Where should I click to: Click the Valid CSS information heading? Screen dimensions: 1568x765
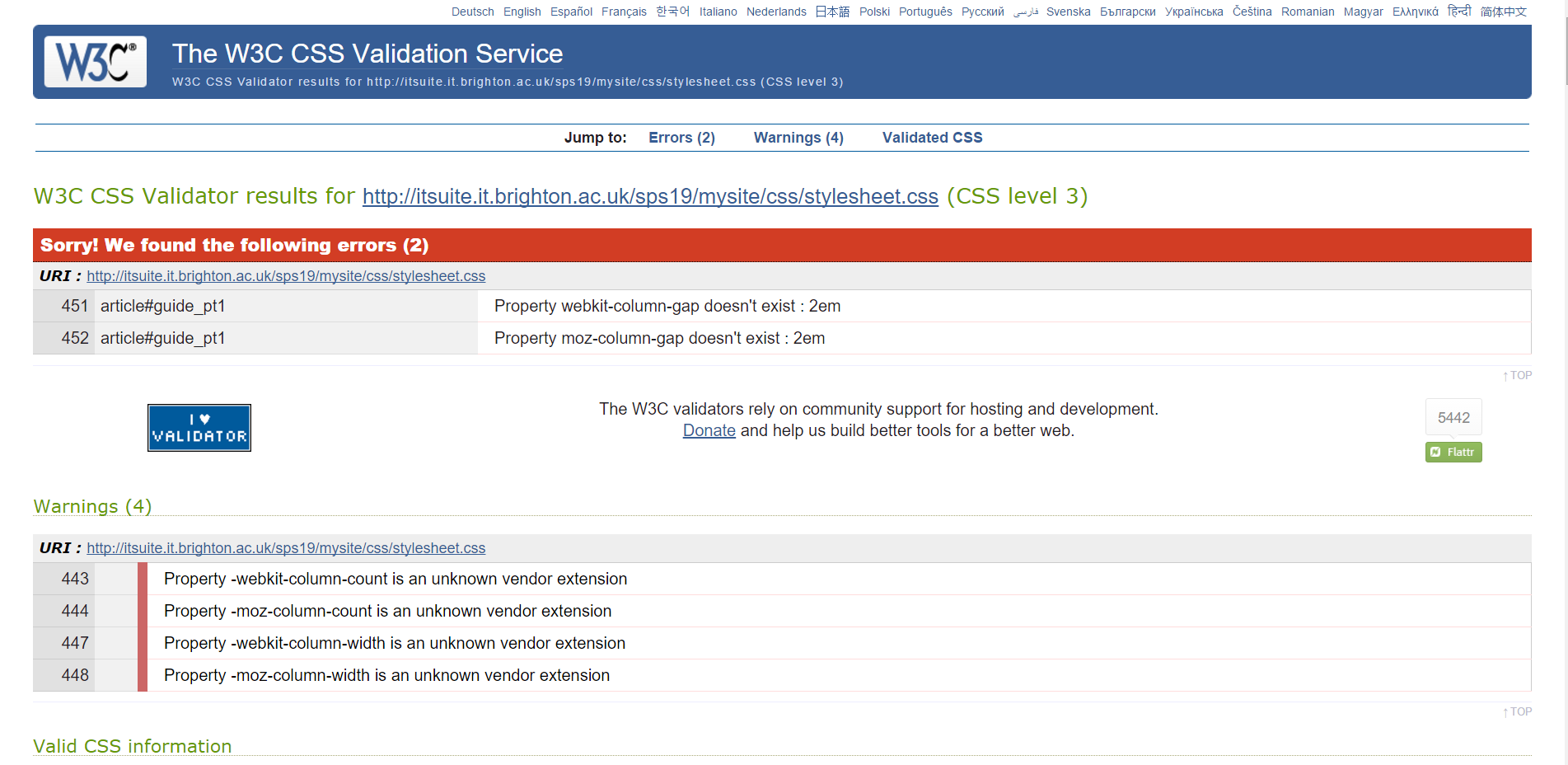[132, 746]
